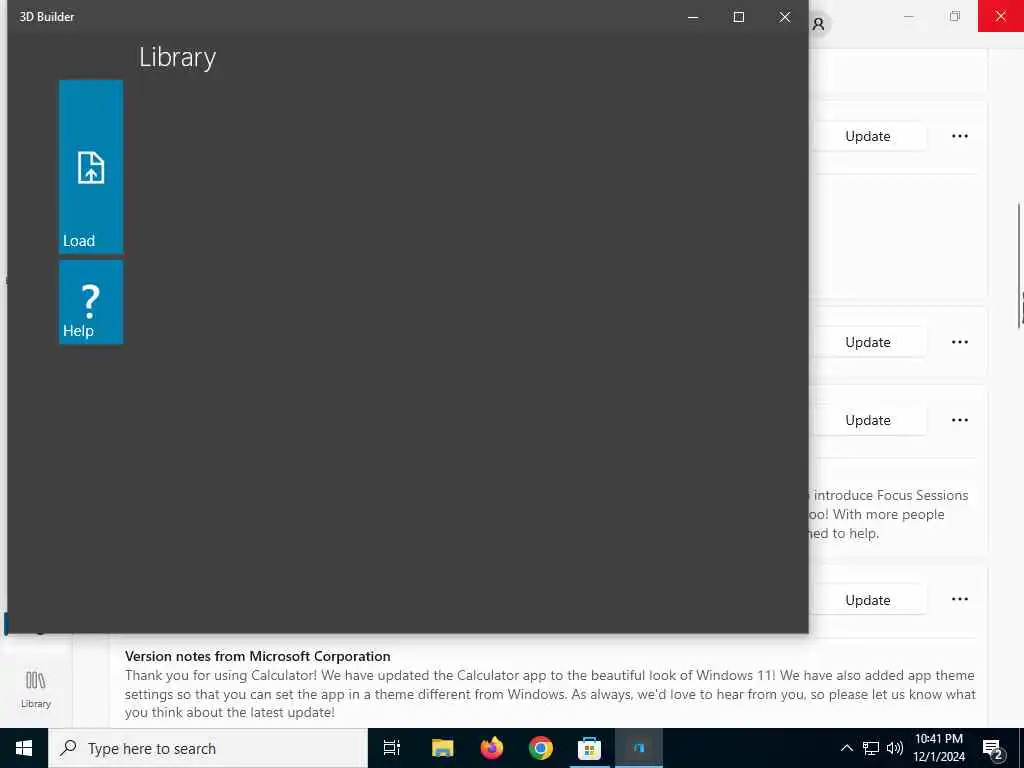Launch Google Chrome from the taskbar
Screen dimensions: 1024x768
click(541, 748)
